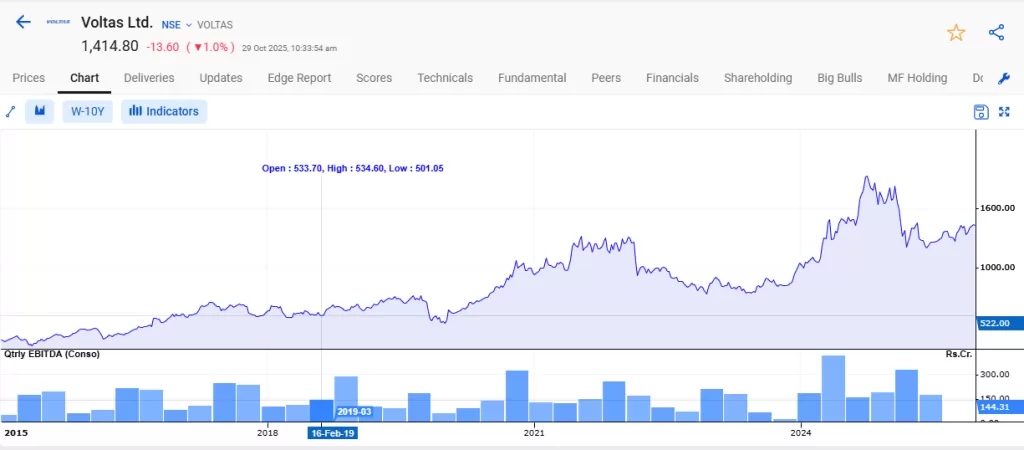Open the Edge Report tab
This screenshot has width=1024, height=450.
299,78
